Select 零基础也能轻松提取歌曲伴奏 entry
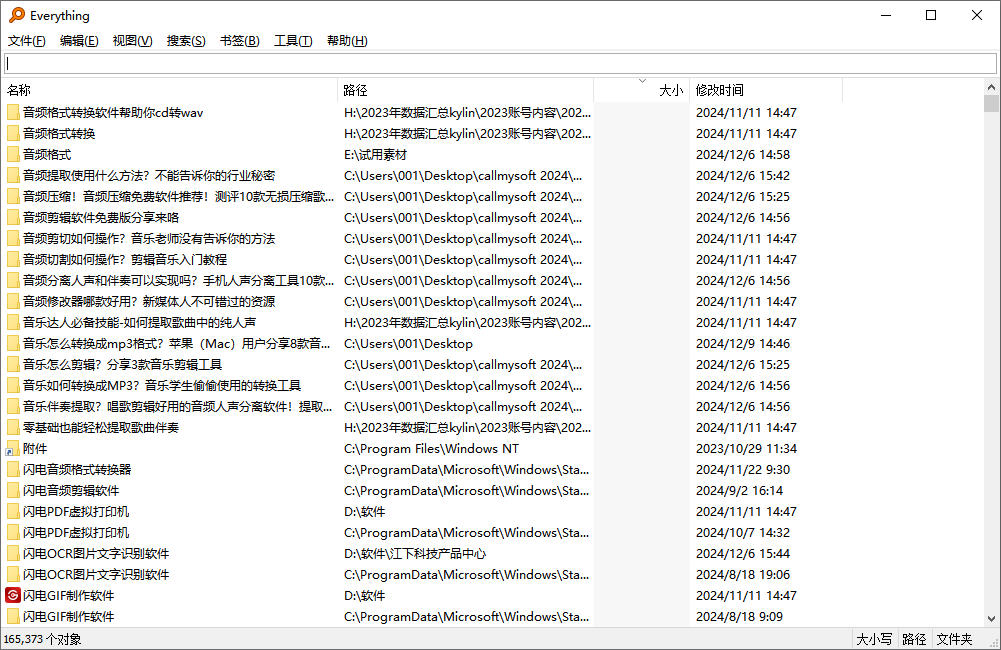 (101, 428)
